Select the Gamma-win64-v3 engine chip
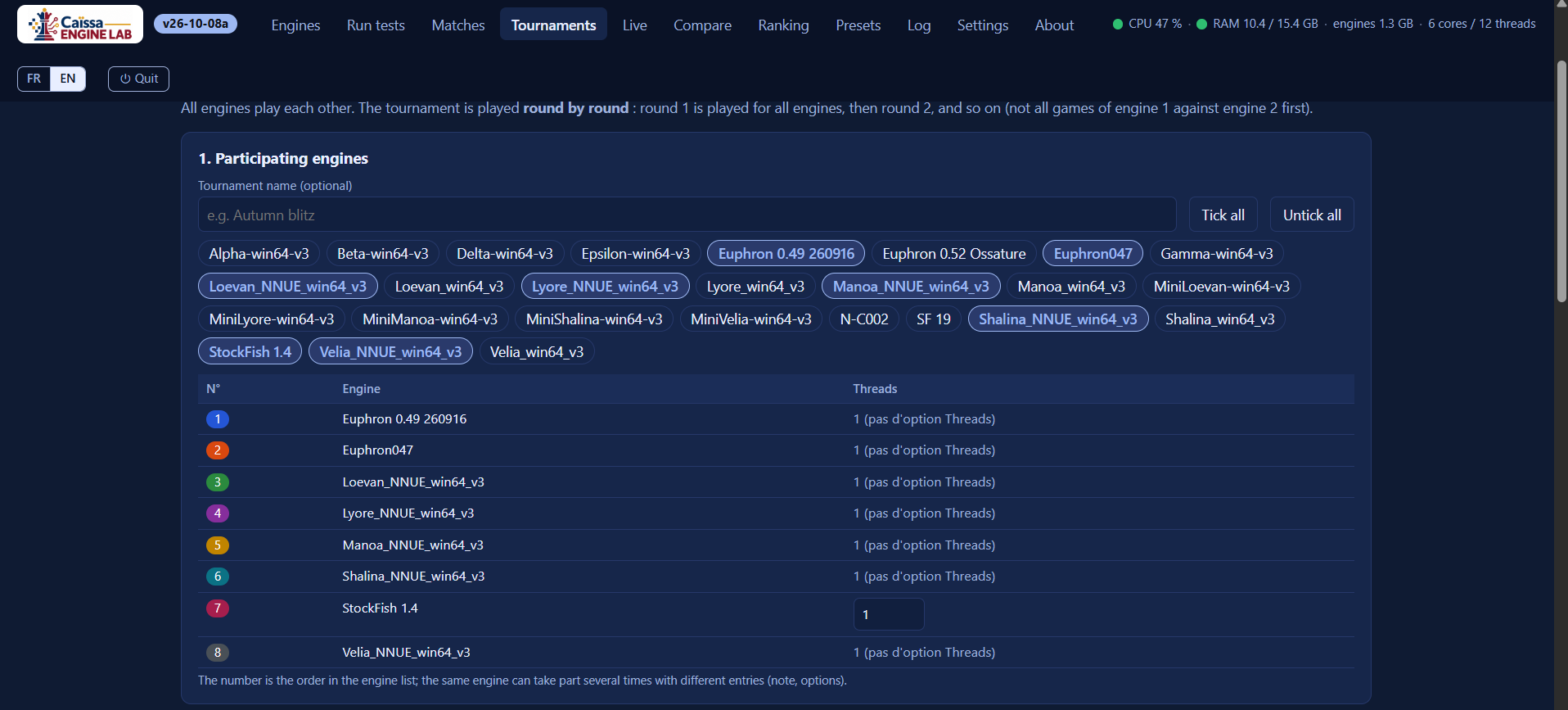This screenshot has width=1568, height=710. (x=1216, y=254)
